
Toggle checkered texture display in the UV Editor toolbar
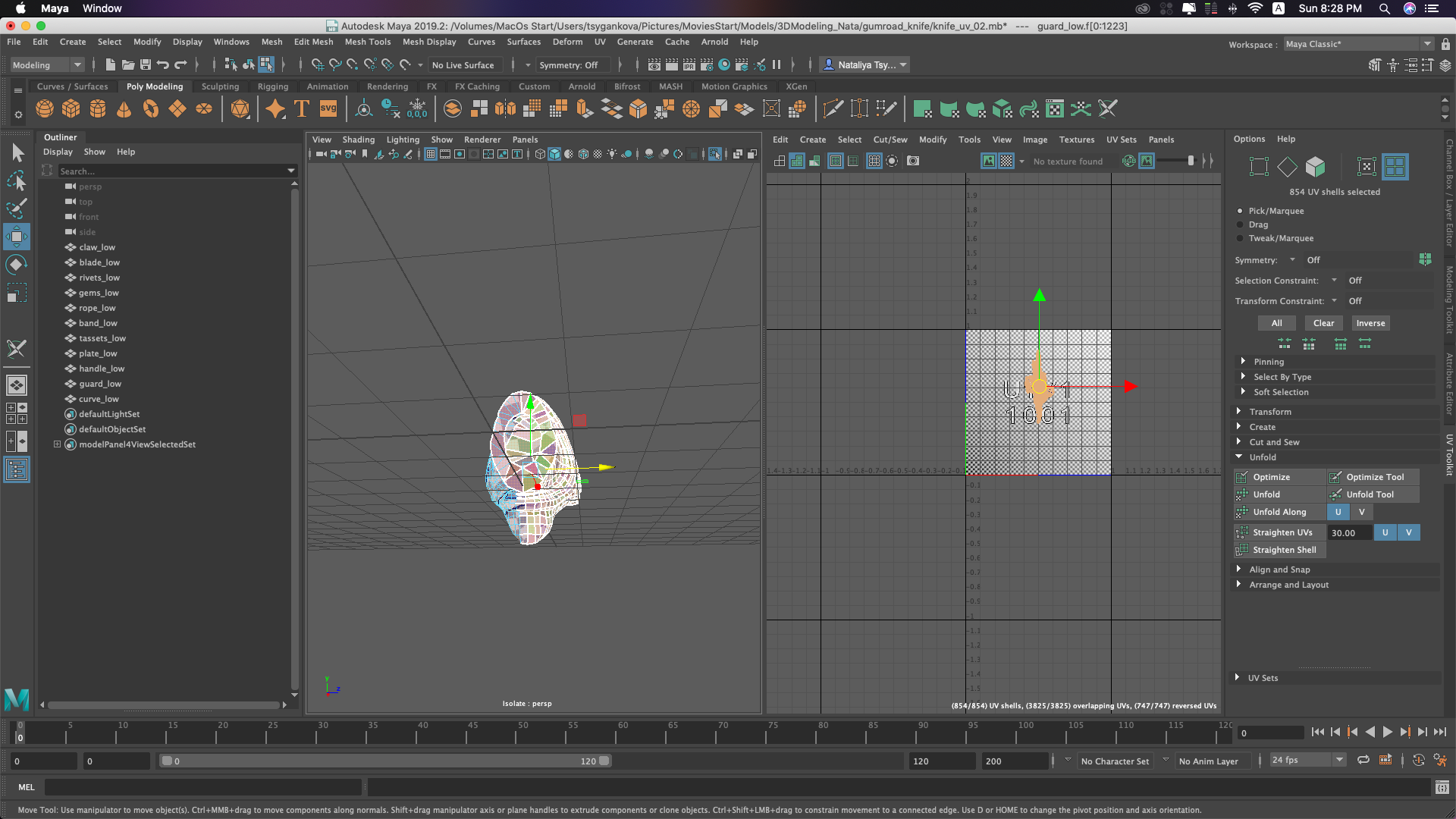(1006, 161)
